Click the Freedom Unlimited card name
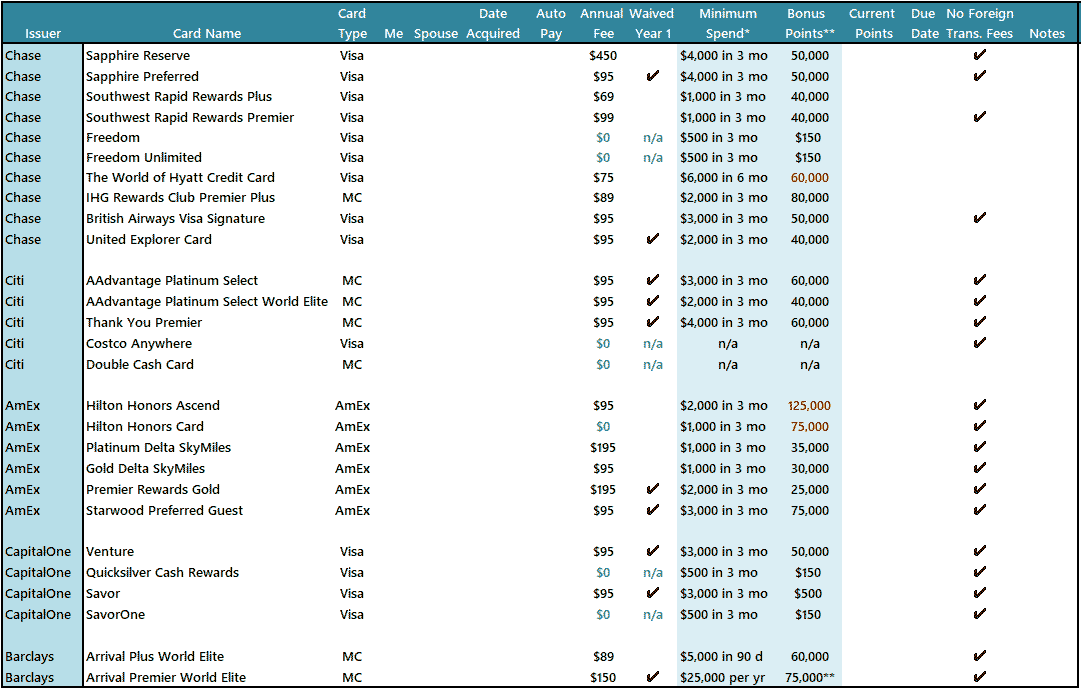Viewport: 1081px width, 690px height. click(144, 157)
